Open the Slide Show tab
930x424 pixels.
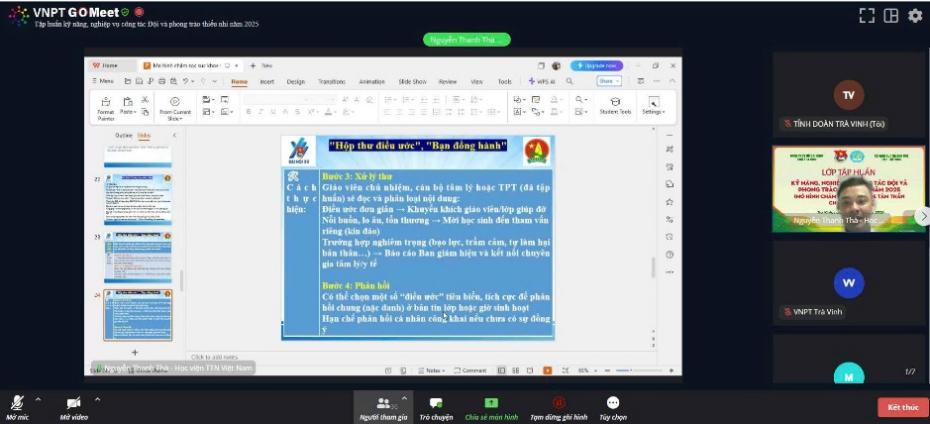(412, 82)
